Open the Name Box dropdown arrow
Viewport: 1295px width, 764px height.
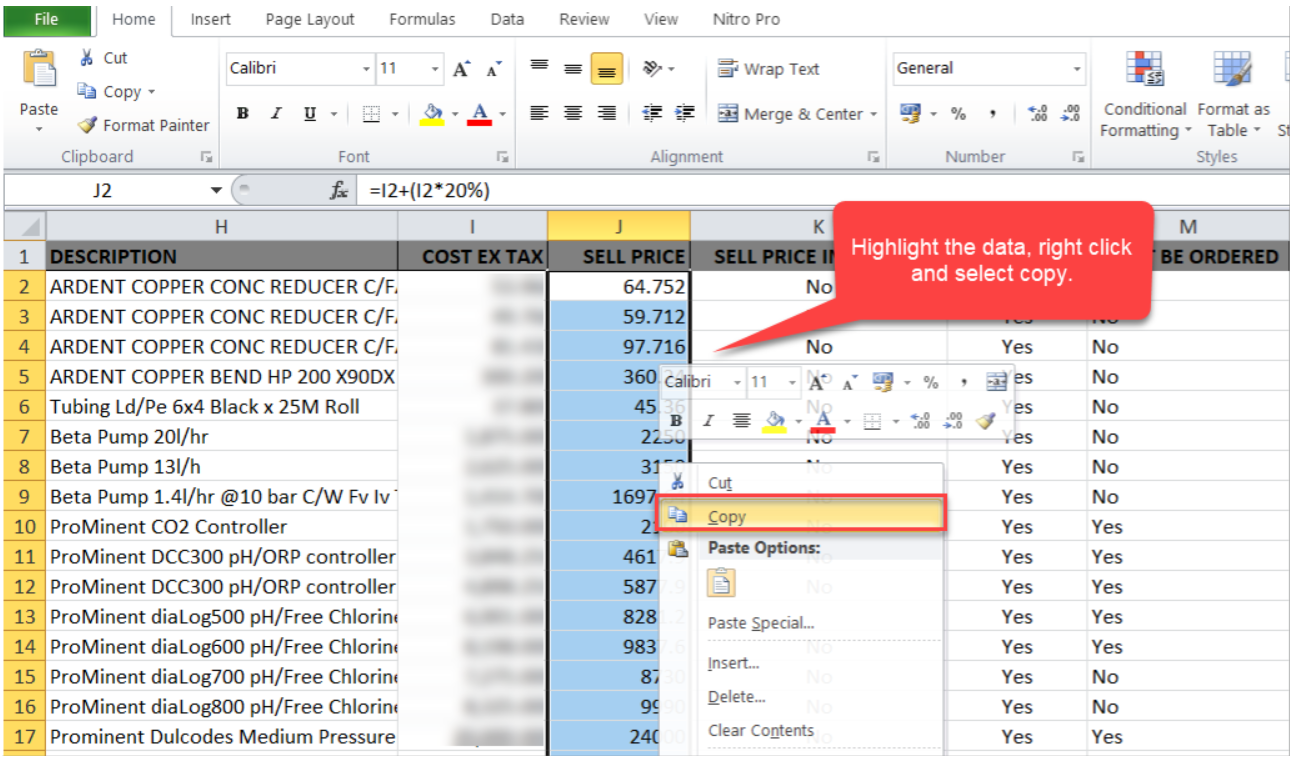click(x=216, y=190)
